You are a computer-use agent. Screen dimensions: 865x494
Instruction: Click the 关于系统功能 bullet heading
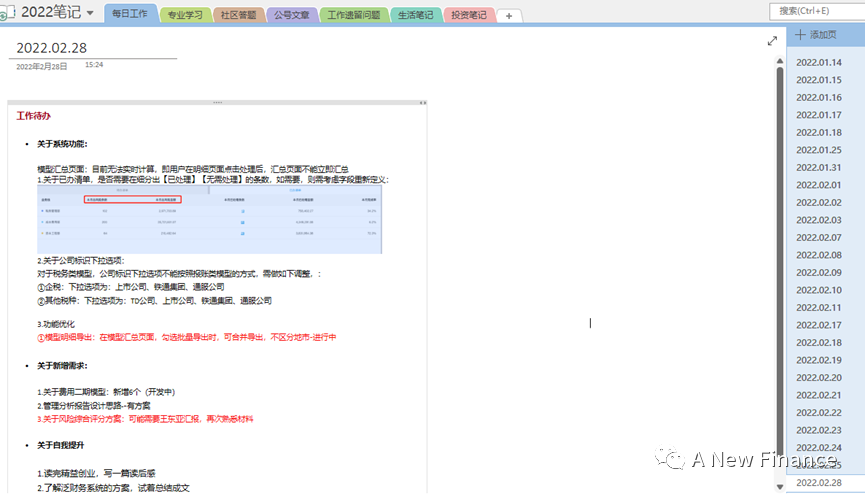(62, 144)
